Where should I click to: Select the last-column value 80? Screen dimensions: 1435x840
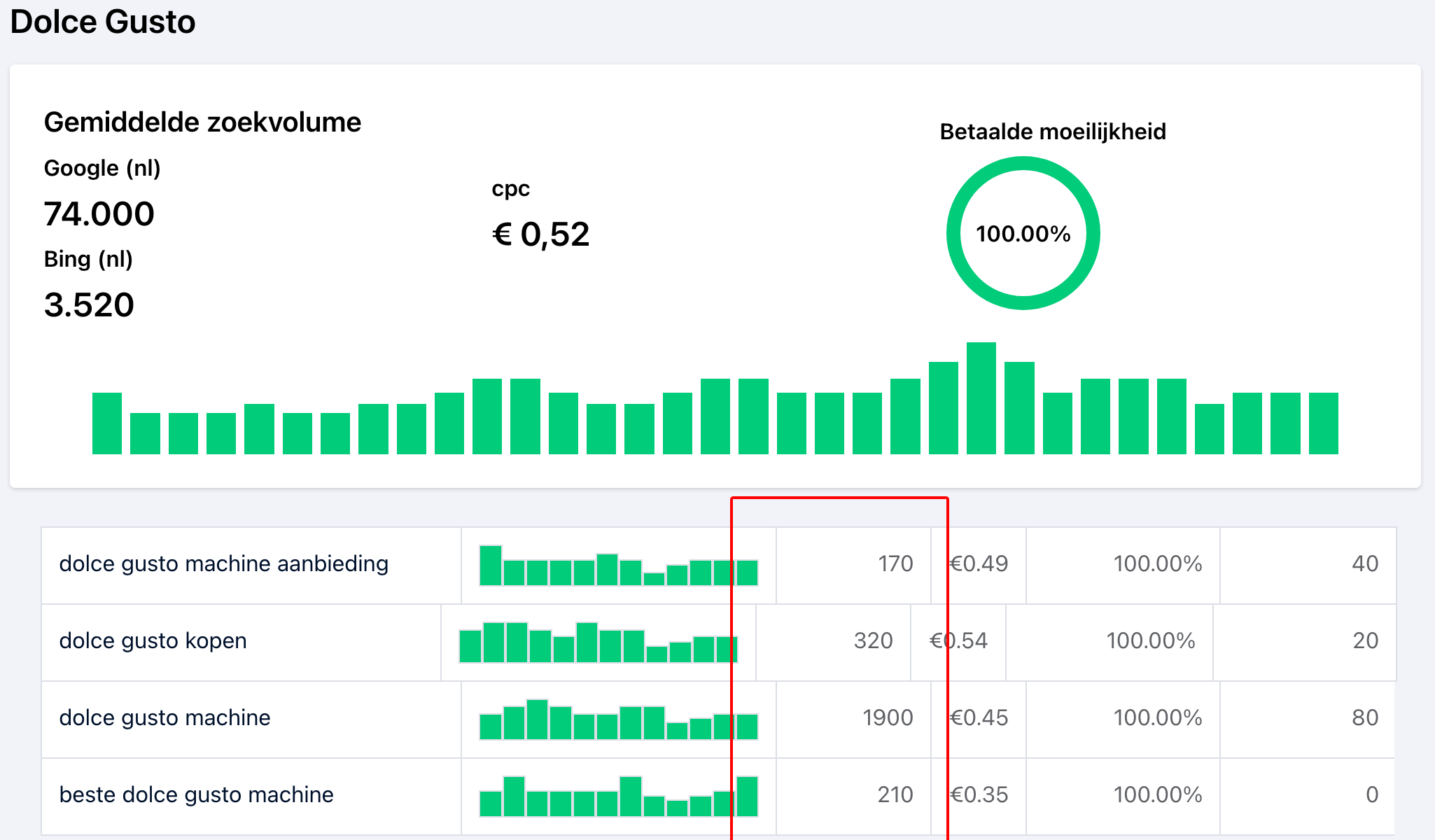coord(1365,718)
